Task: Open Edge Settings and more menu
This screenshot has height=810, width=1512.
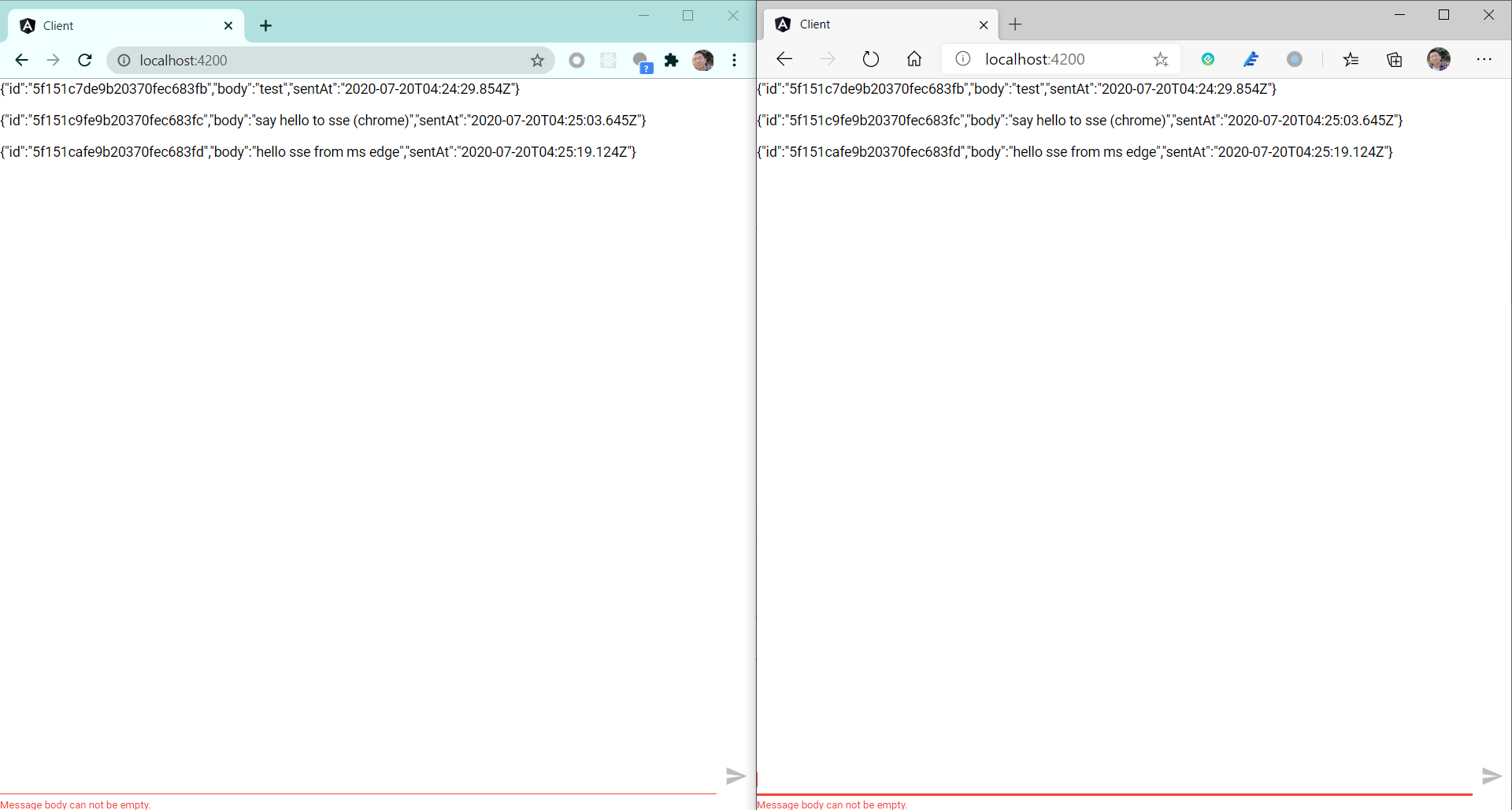Action: 1484,59
